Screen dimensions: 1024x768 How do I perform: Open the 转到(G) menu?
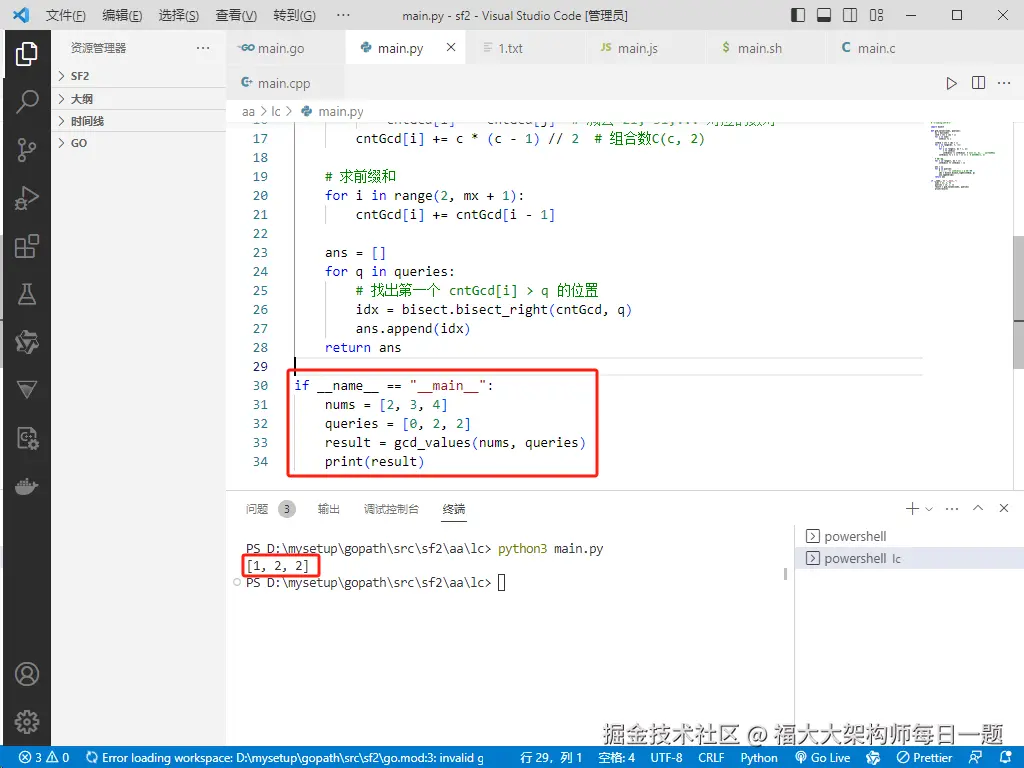(x=295, y=15)
